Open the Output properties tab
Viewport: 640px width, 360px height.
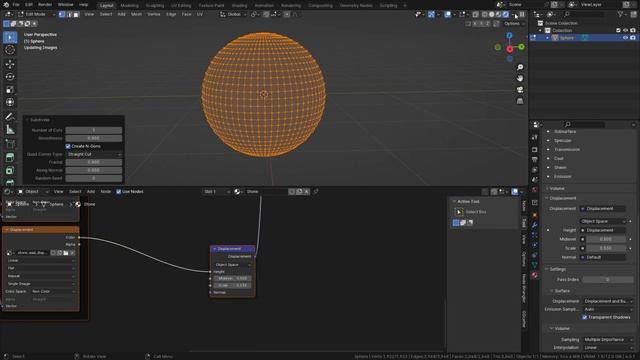535,160
